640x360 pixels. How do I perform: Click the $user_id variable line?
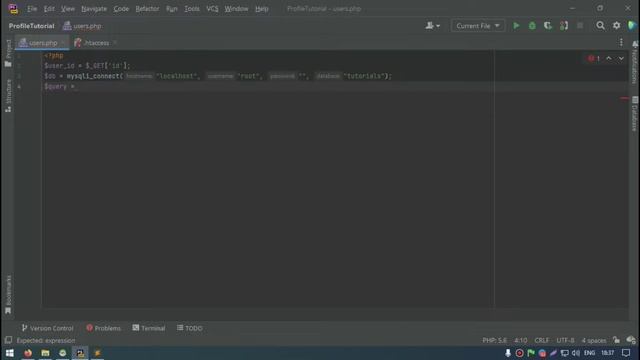[87, 66]
